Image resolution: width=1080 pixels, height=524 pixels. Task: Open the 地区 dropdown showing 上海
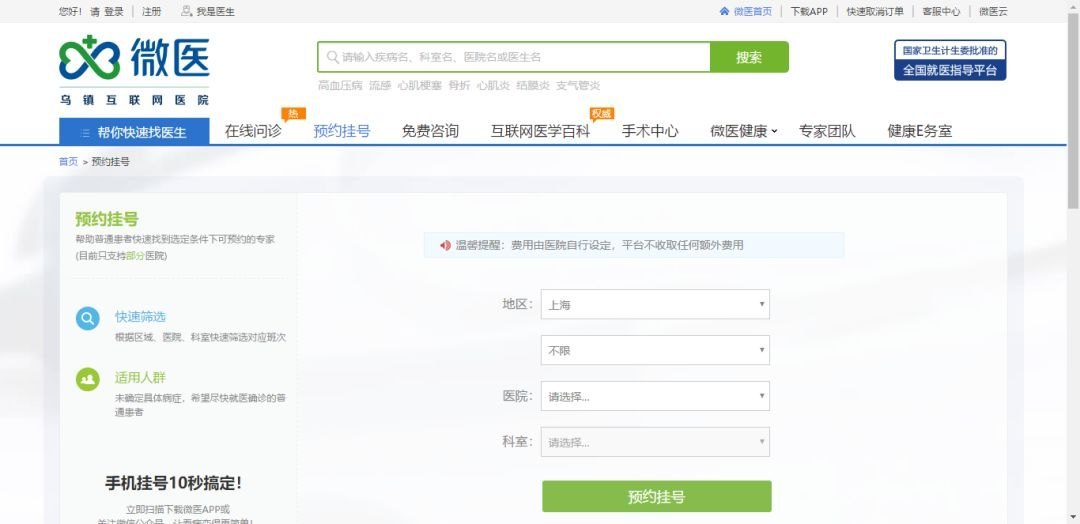click(655, 304)
